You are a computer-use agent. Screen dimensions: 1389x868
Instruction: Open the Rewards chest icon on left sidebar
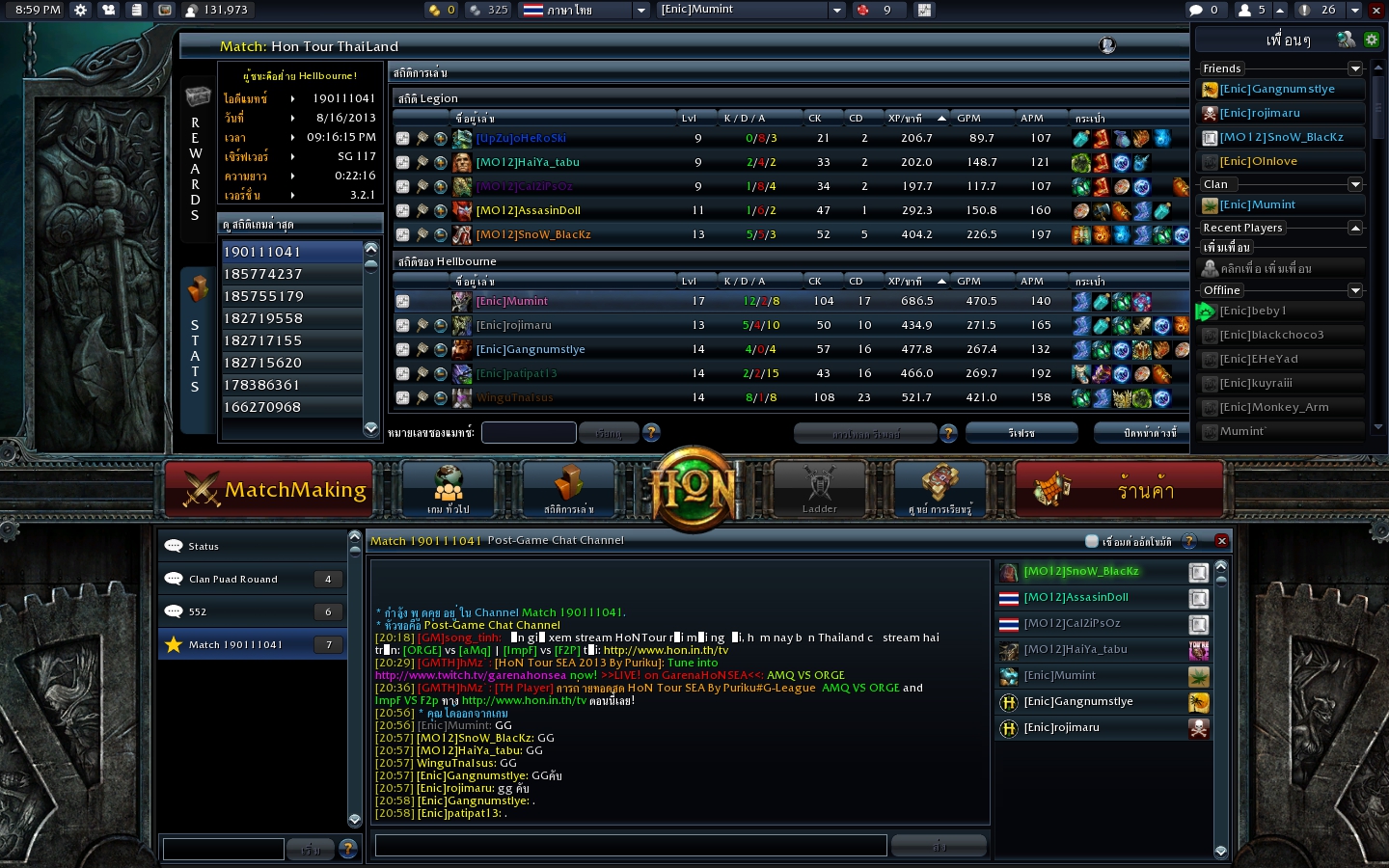pyautogui.click(x=198, y=96)
